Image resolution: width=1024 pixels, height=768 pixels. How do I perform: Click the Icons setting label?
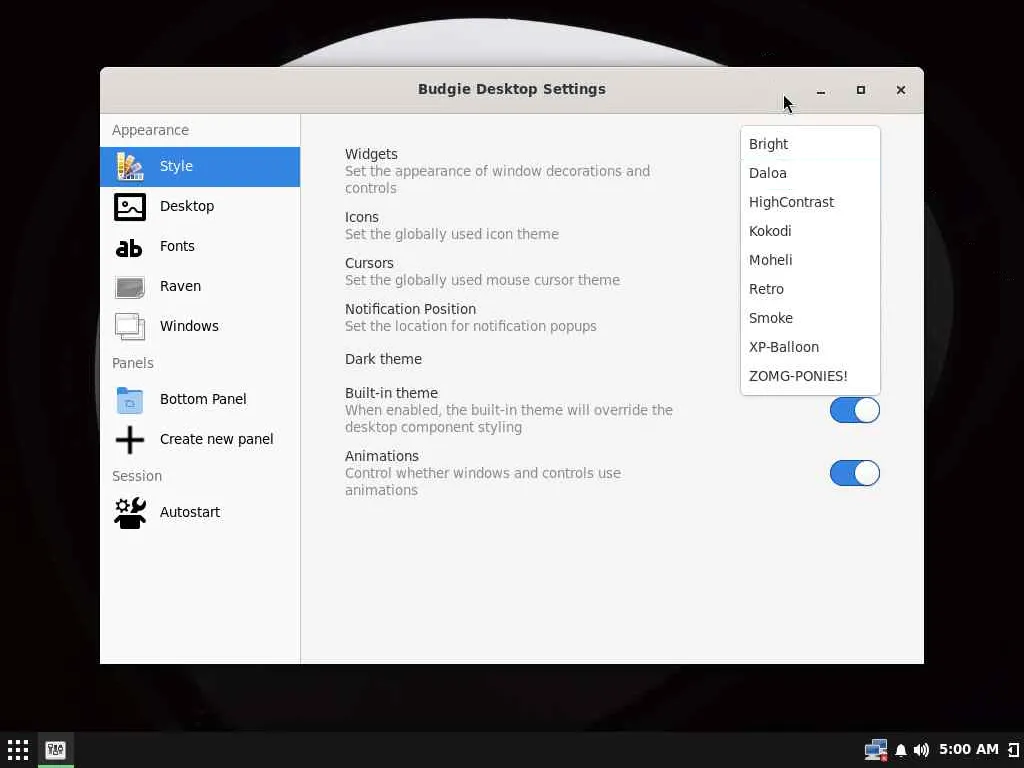coord(362,217)
